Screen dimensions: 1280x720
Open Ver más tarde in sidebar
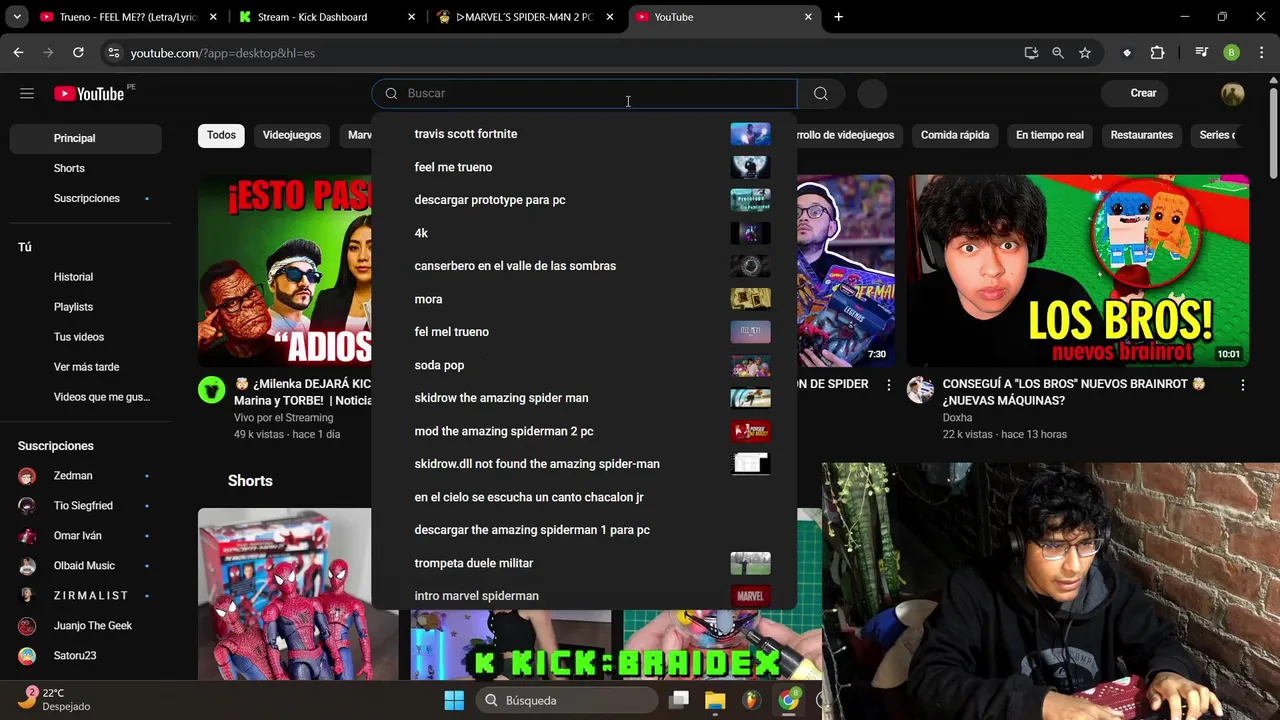point(85,367)
